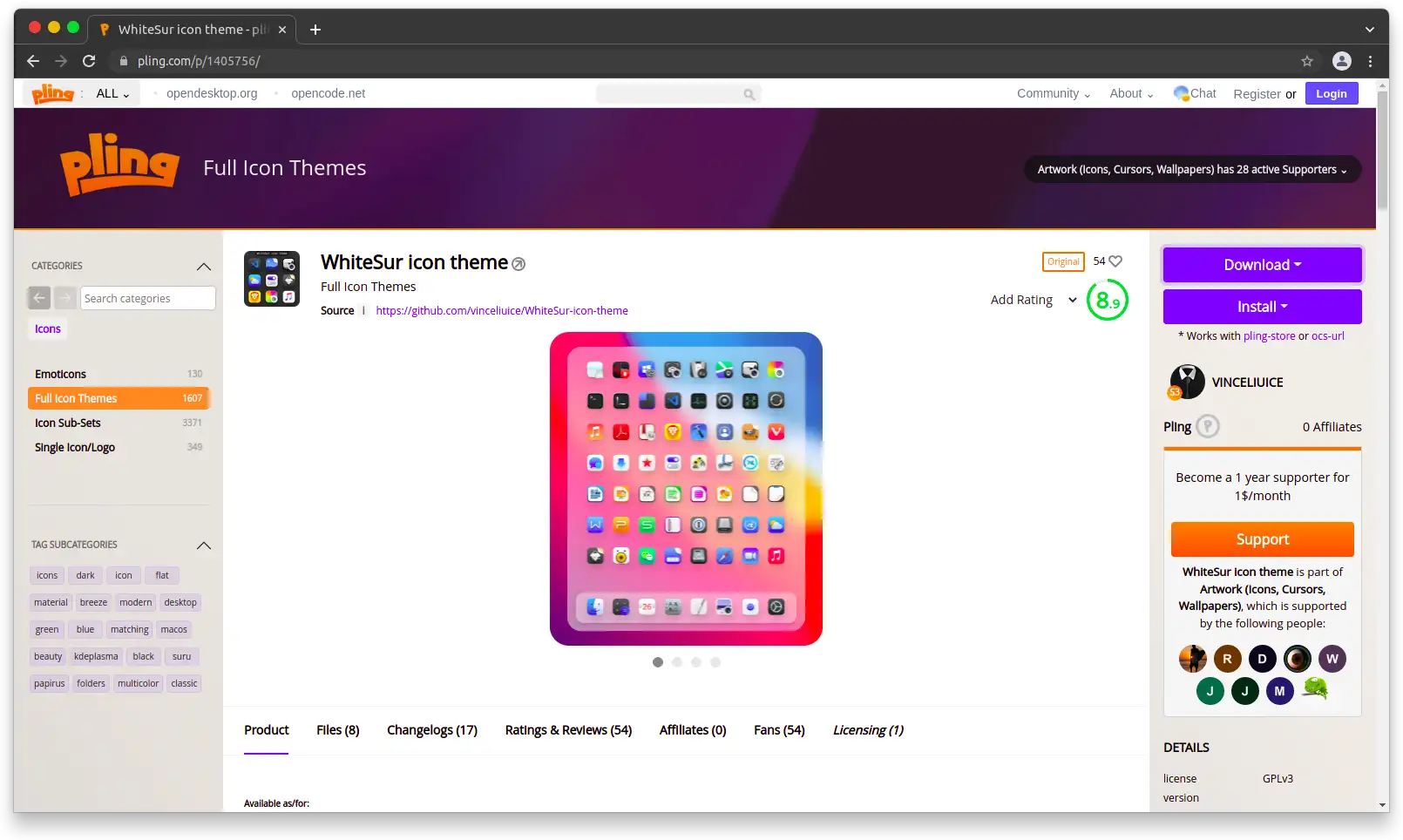This screenshot has width=1403, height=840.
Task: Click the green chameleon supporter avatar
Action: point(1315,689)
